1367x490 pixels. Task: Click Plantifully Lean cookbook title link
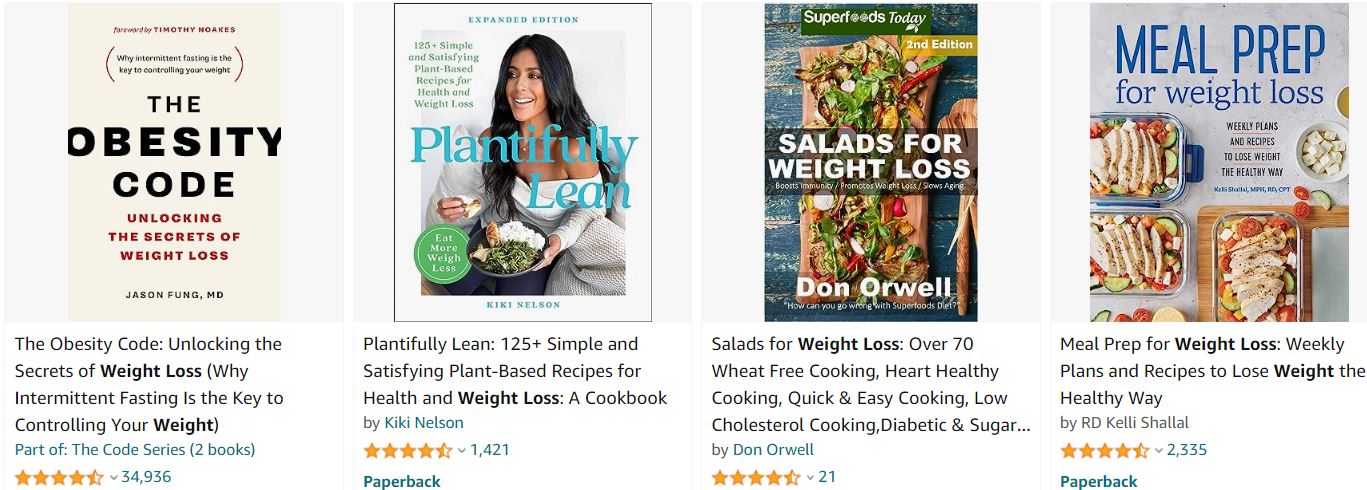point(515,371)
